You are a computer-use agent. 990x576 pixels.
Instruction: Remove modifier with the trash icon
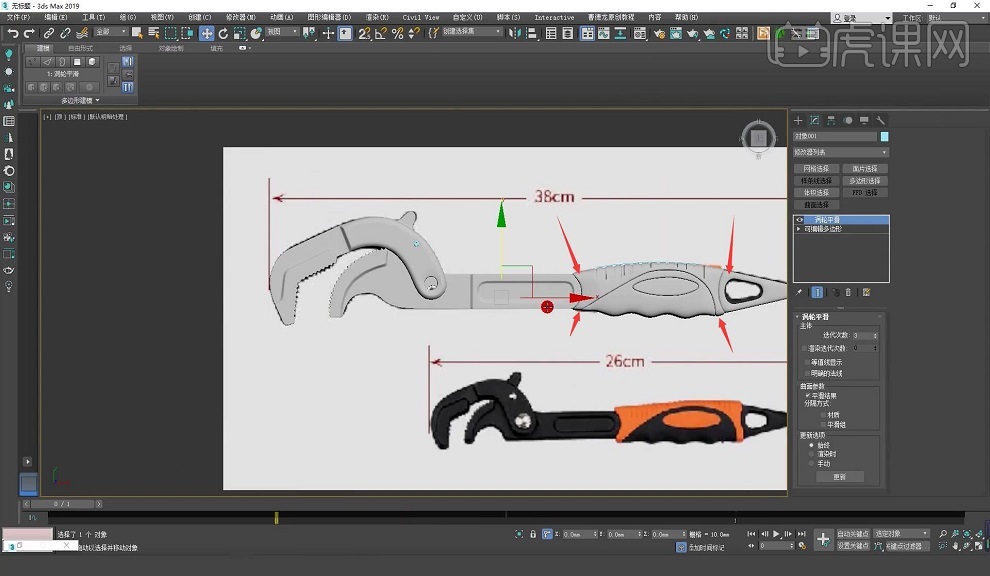tap(849, 292)
